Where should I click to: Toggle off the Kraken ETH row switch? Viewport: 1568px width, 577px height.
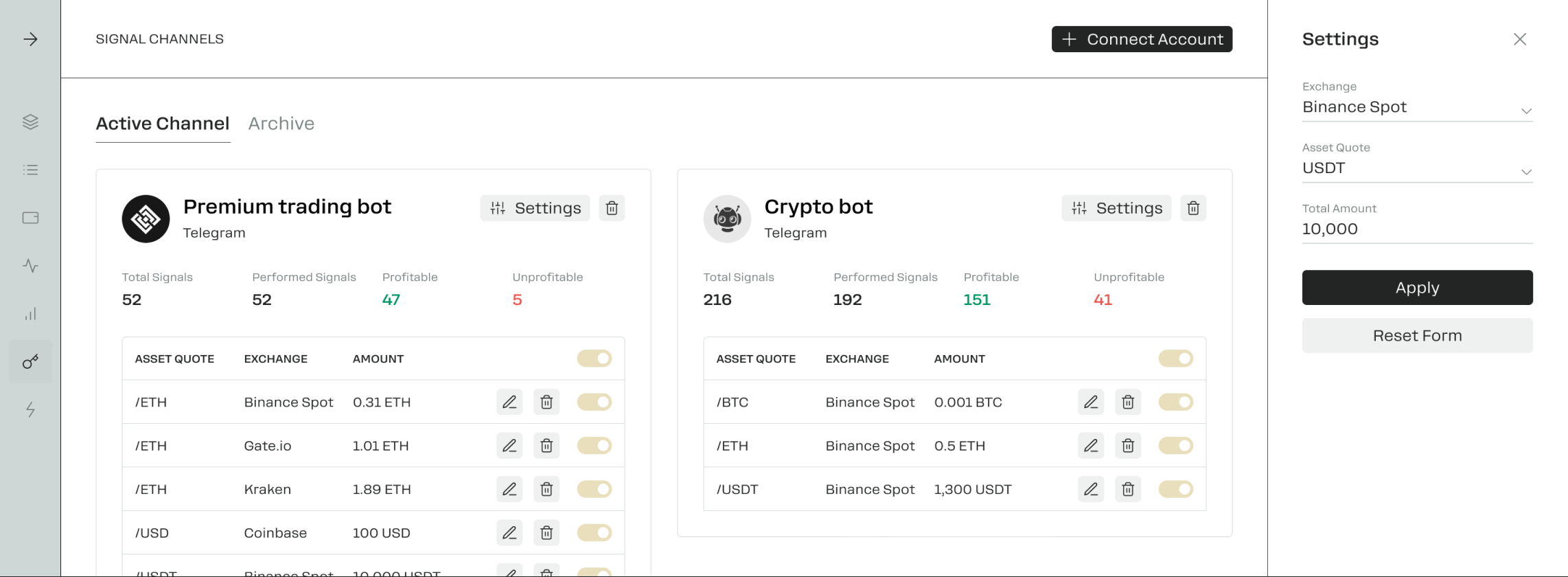(x=594, y=489)
